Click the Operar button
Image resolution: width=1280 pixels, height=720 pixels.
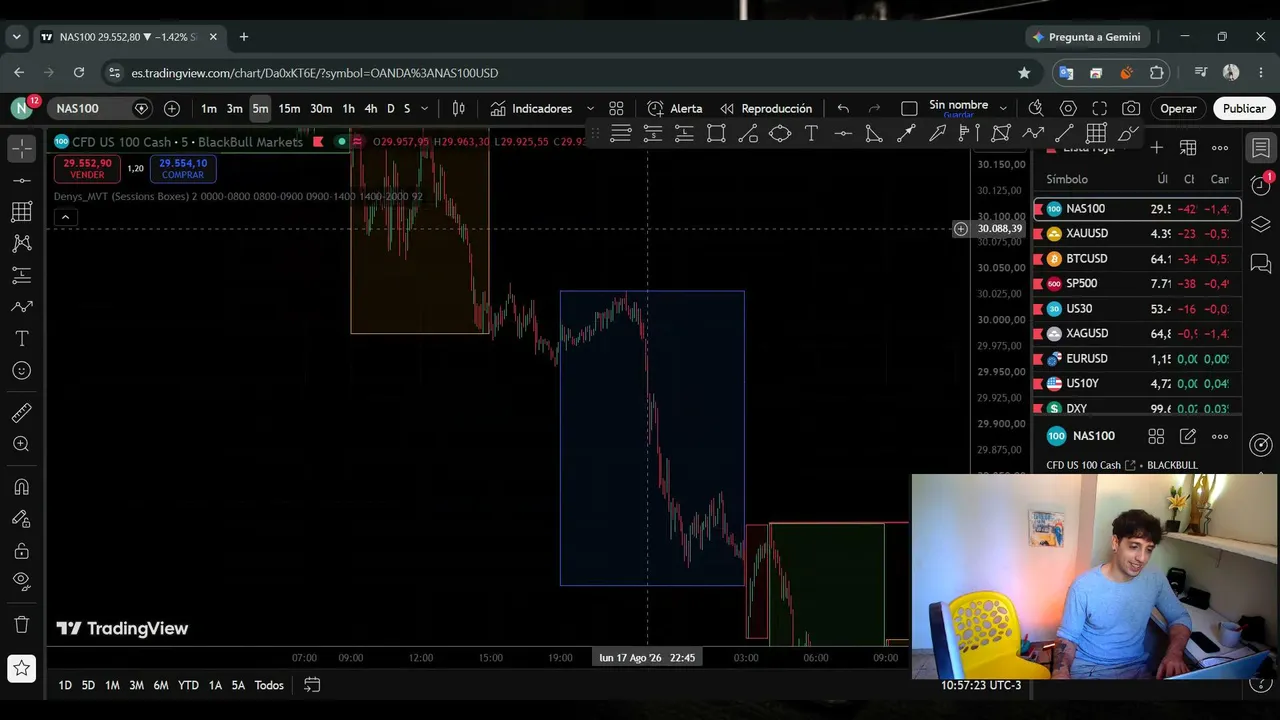coord(1178,108)
